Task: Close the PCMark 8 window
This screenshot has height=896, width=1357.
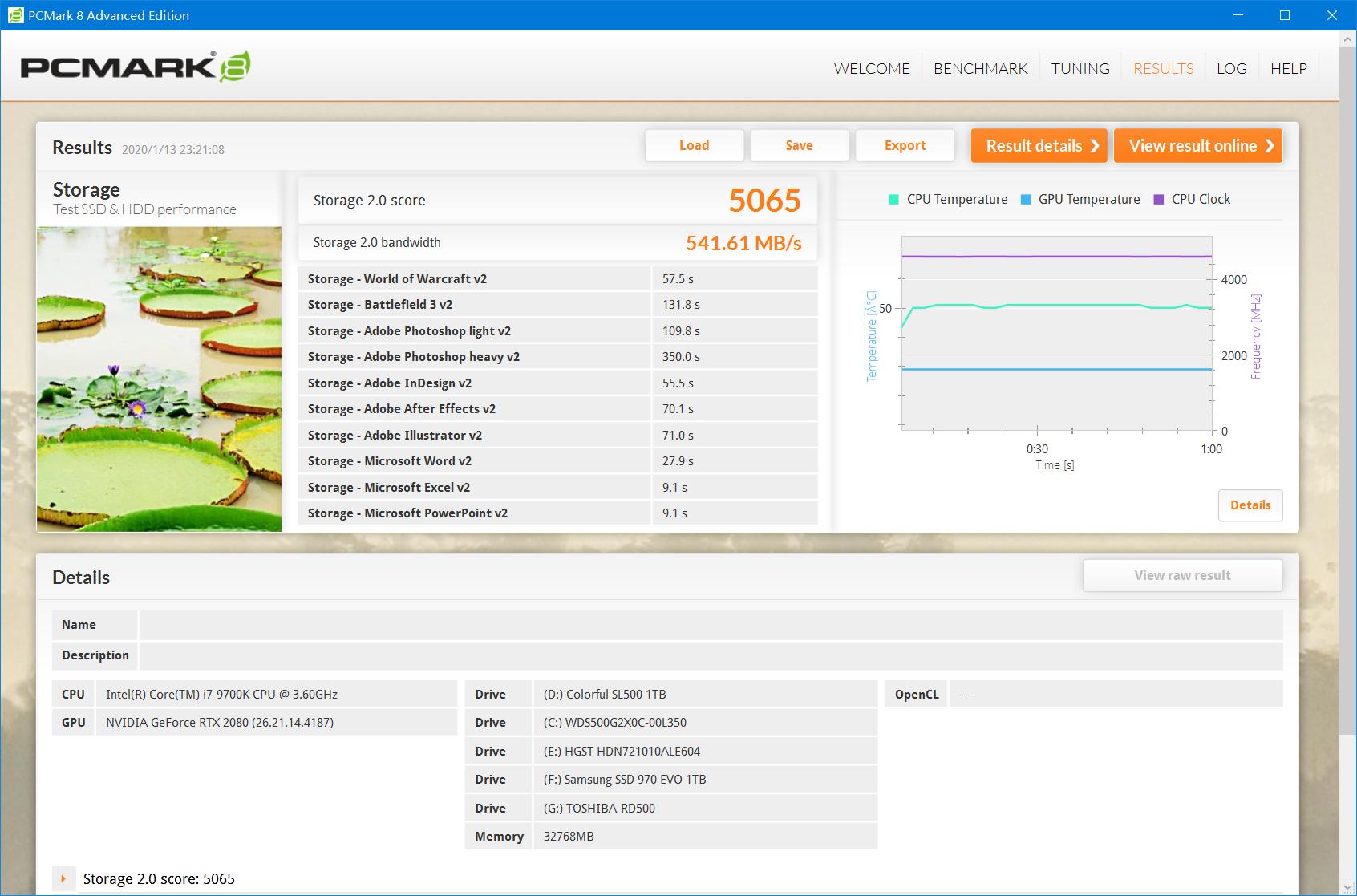Action: tap(1332, 15)
